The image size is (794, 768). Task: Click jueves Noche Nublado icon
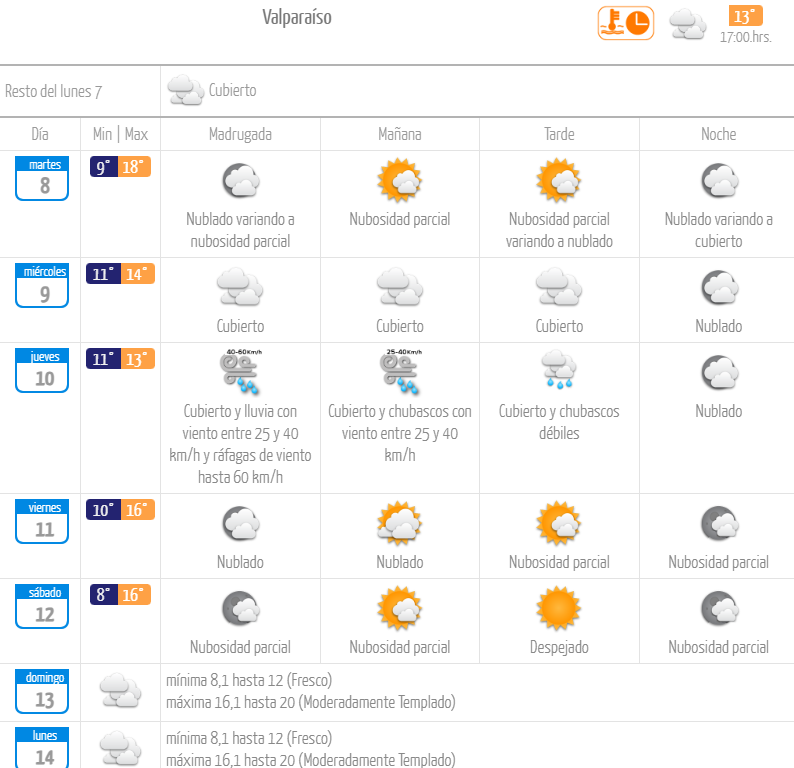click(x=720, y=372)
